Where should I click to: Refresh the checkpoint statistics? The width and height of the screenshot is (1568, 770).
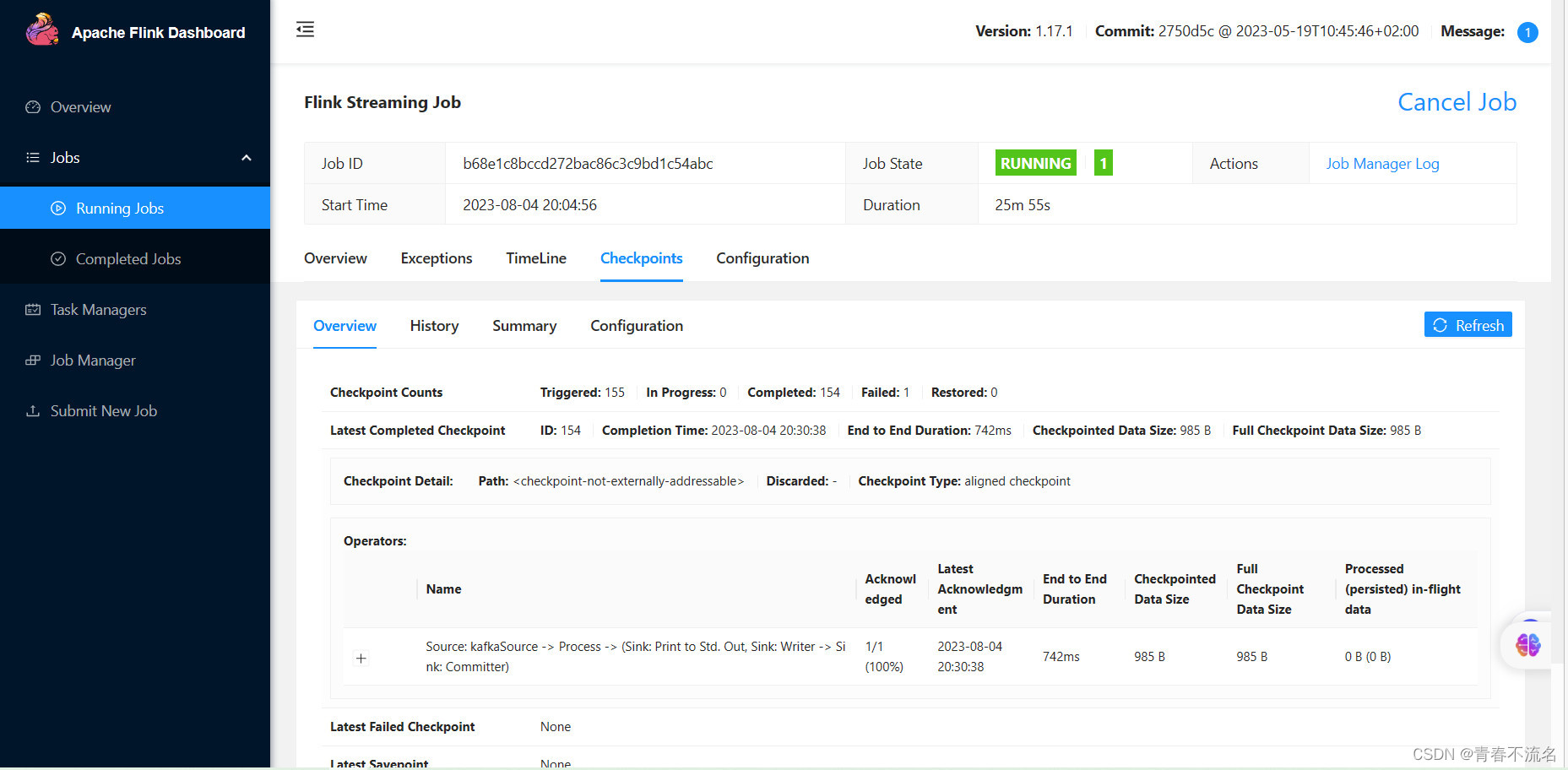1468,325
